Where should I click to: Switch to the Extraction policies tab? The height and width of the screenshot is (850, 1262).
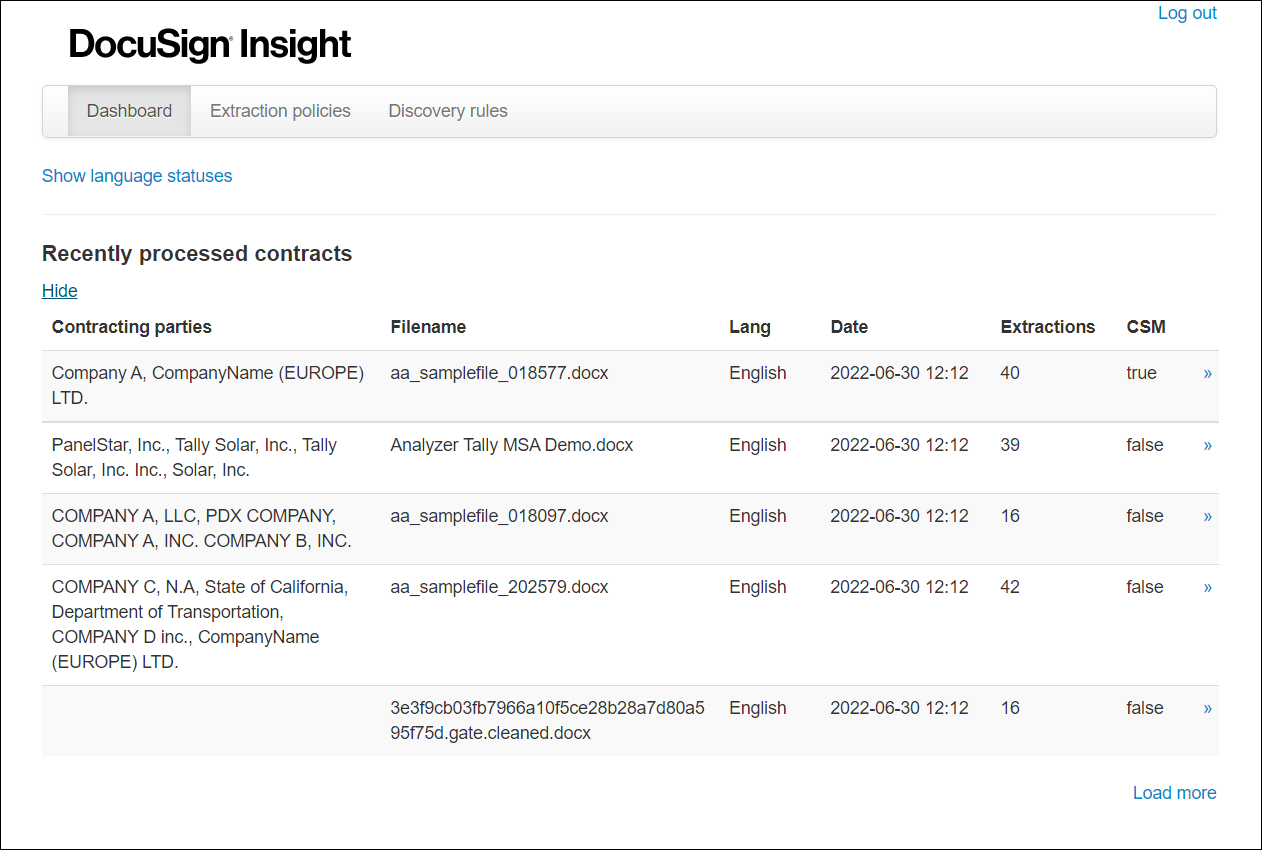(x=280, y=110)
